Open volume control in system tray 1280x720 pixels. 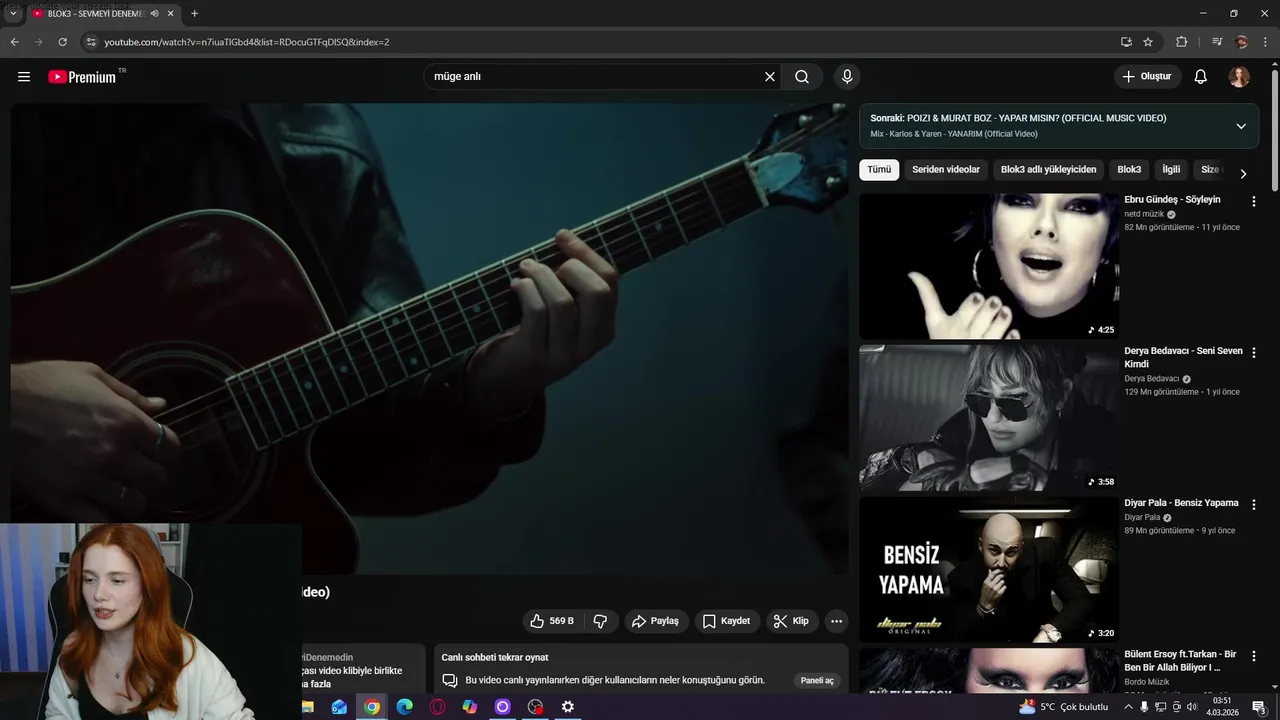pos(1192,707)
